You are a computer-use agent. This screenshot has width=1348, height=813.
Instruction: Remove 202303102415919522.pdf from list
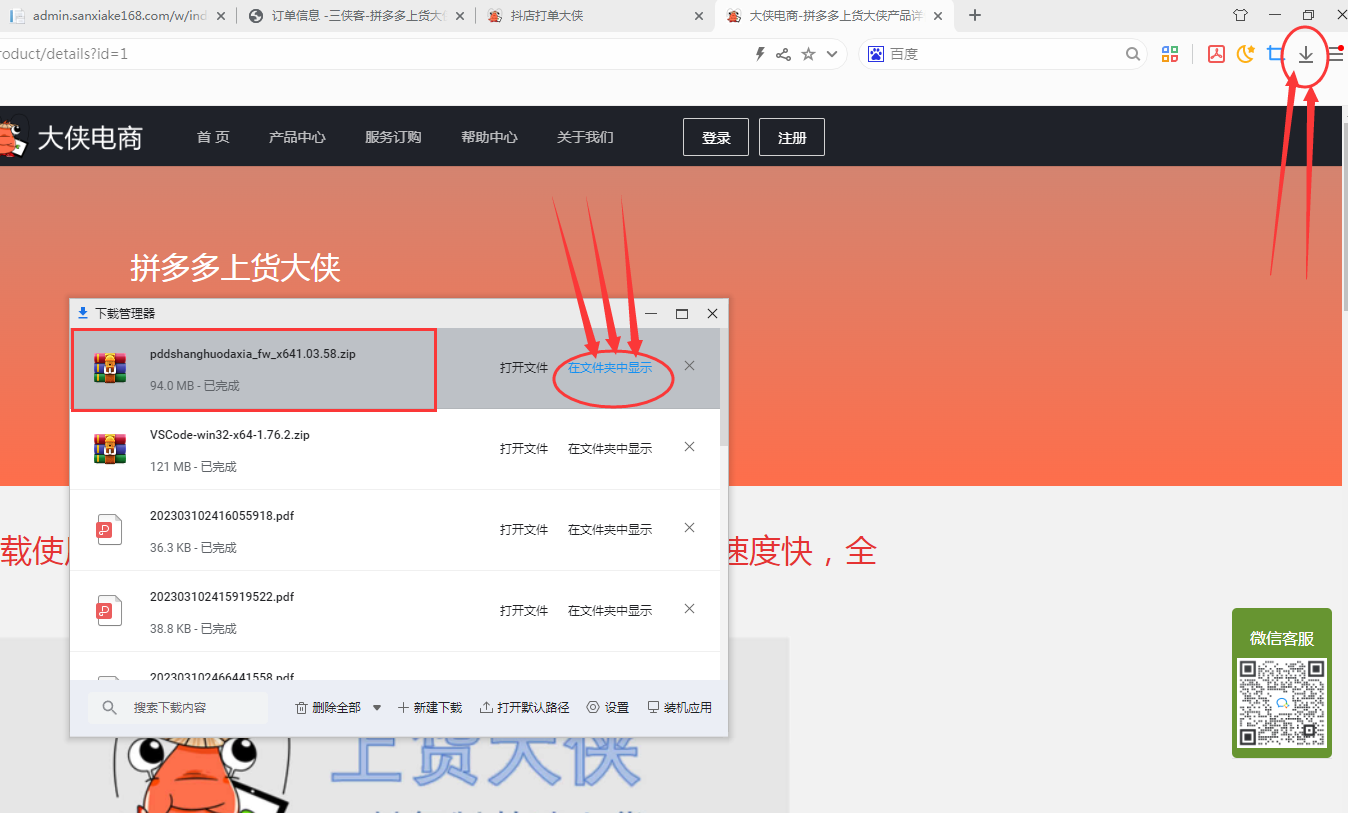[x=689, y=609]
